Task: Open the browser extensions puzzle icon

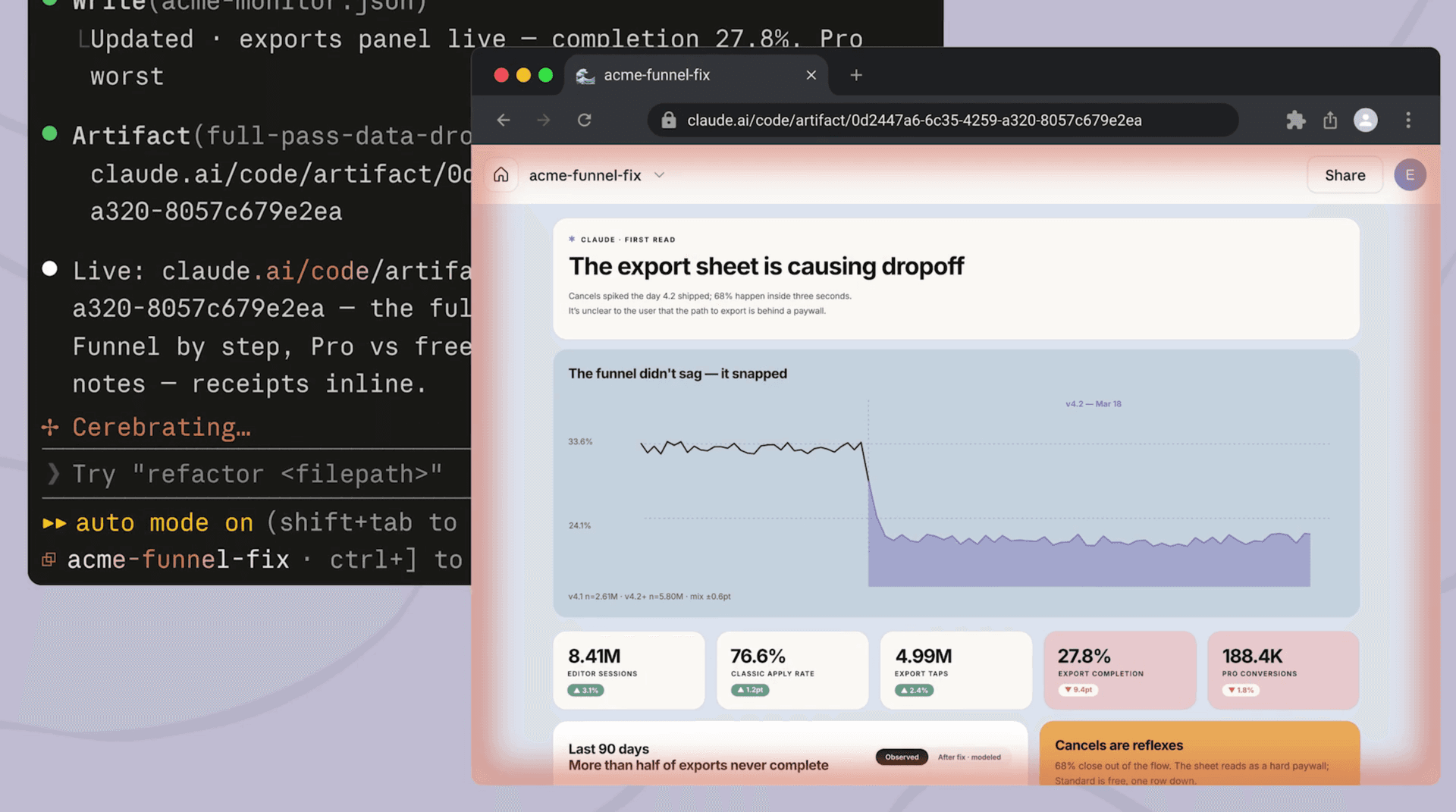Action: coord(1296,120)
